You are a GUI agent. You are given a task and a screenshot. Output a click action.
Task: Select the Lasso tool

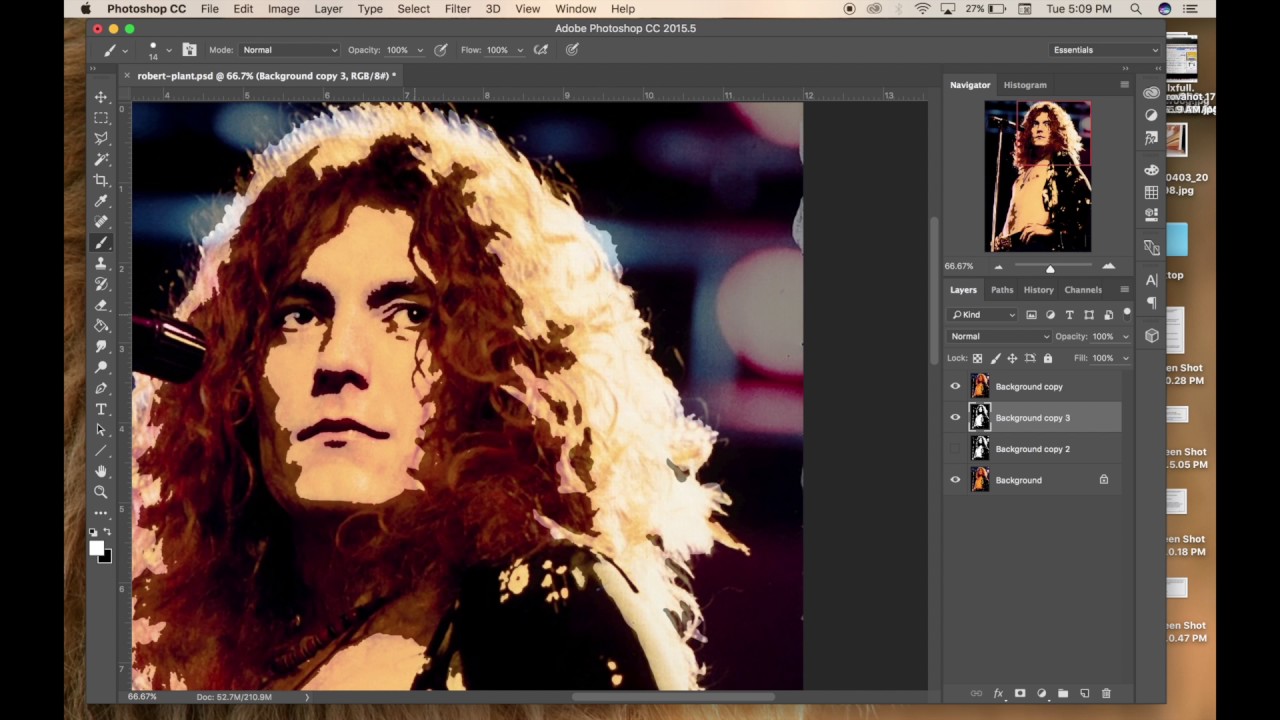click(x=101, y=138)
